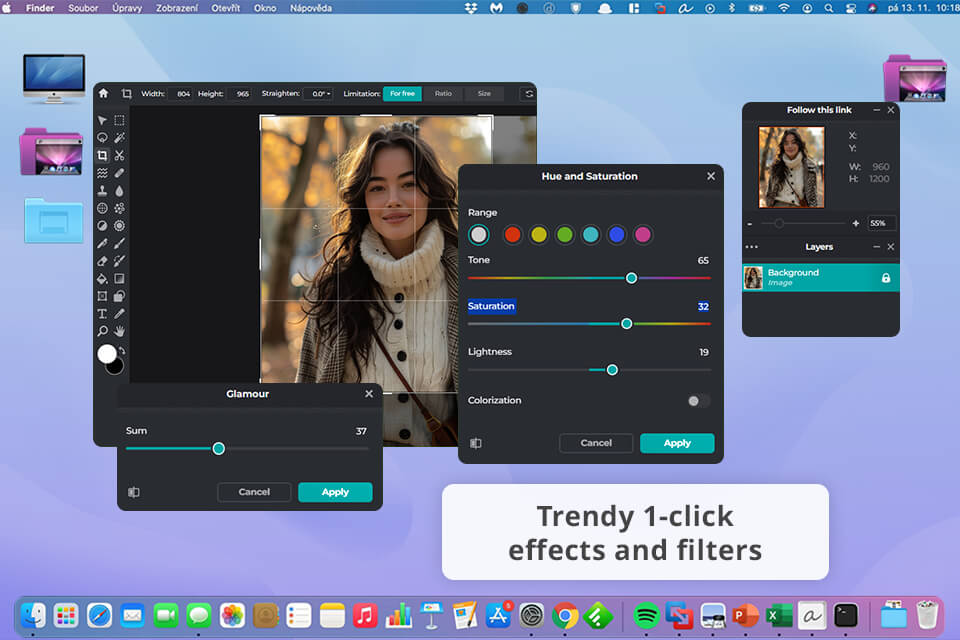
Task: Apply the Glamour effect
Action: [x=335, y=492]
